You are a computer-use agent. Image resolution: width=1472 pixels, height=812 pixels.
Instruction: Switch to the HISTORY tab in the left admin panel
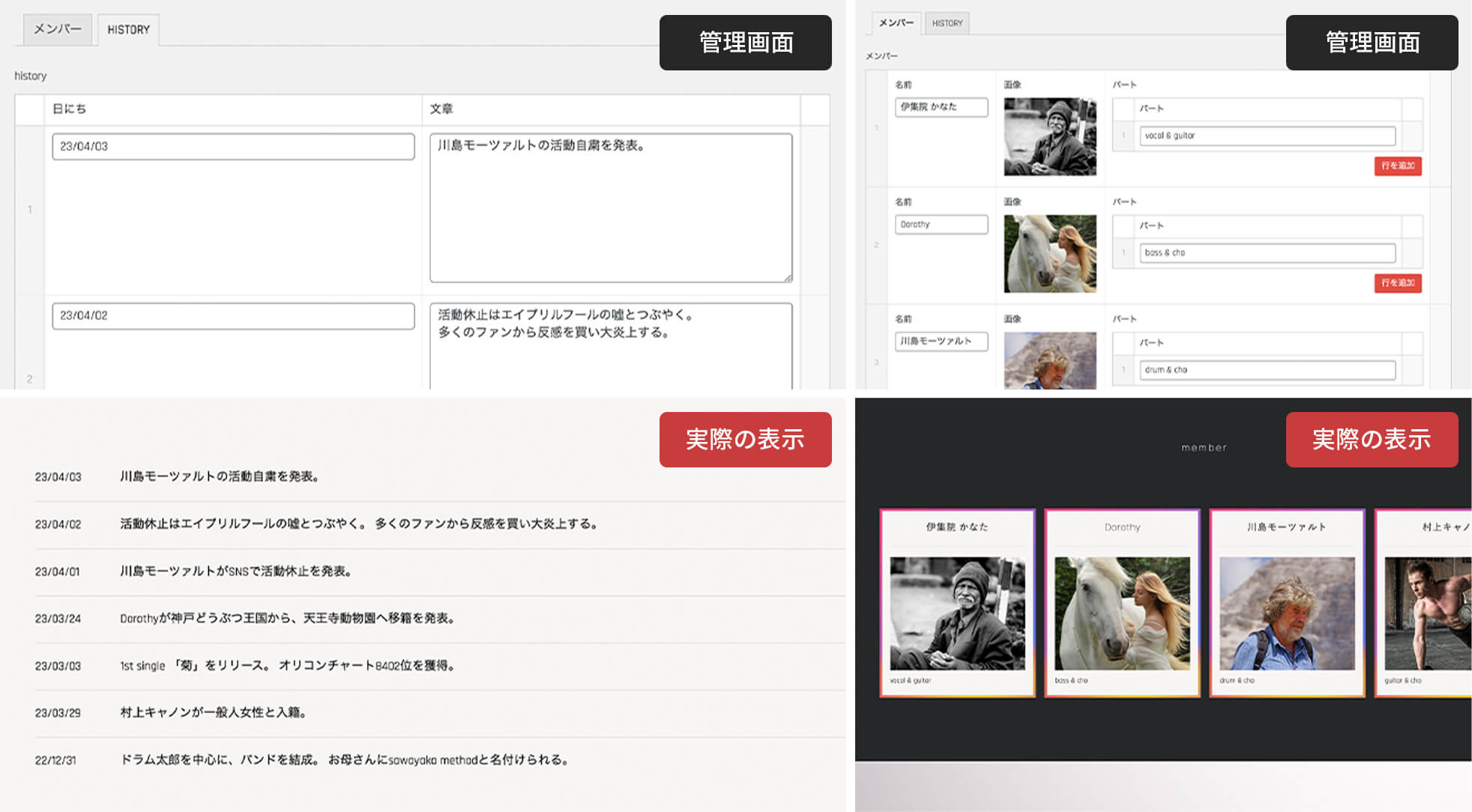tap(127, 30)
